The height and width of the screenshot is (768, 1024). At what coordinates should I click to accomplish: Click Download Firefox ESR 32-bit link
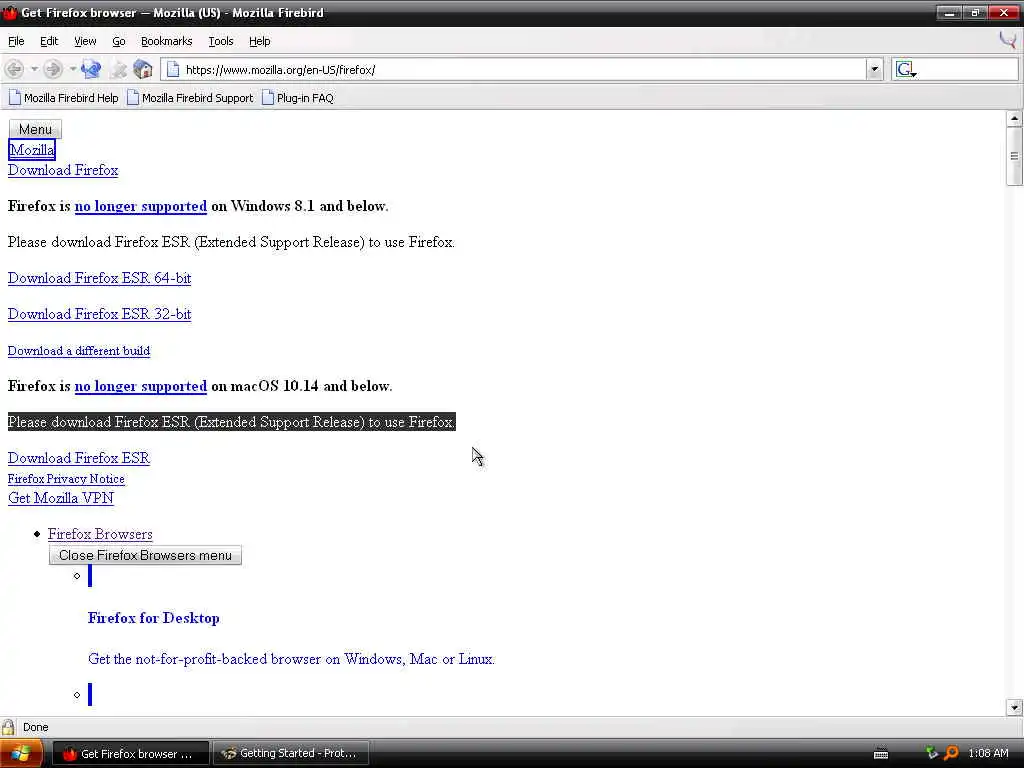pyautogui.click(x=99, y=314)
